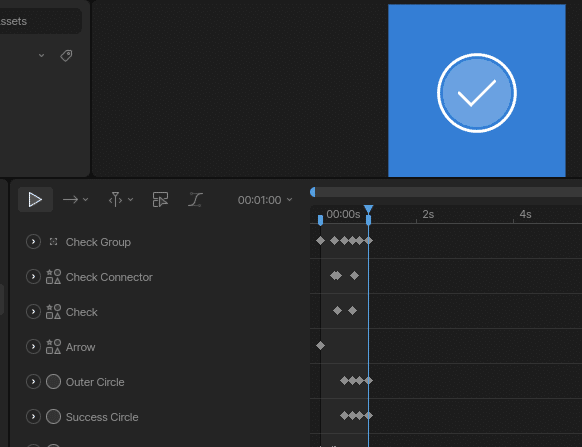Click the playback direction arrow icon
Screen dimensions: 582x447
tap(70, 200)
